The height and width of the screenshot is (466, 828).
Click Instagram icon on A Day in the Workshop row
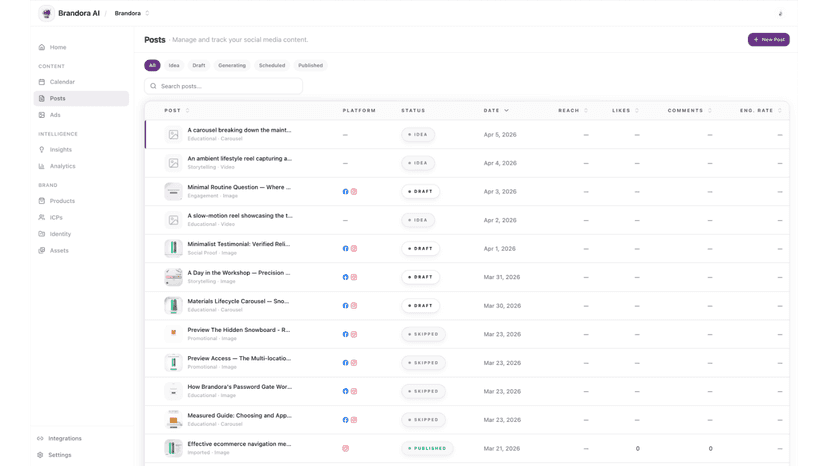click(x=354, y=277)
